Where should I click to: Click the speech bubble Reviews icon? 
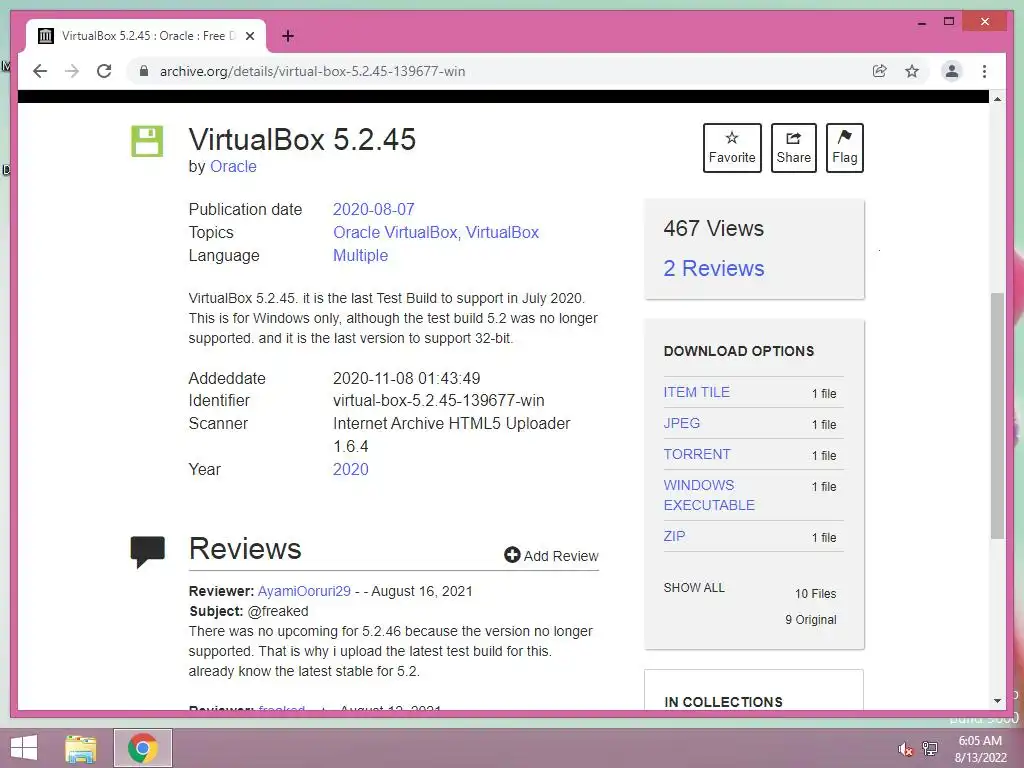(x=148, y=552)
